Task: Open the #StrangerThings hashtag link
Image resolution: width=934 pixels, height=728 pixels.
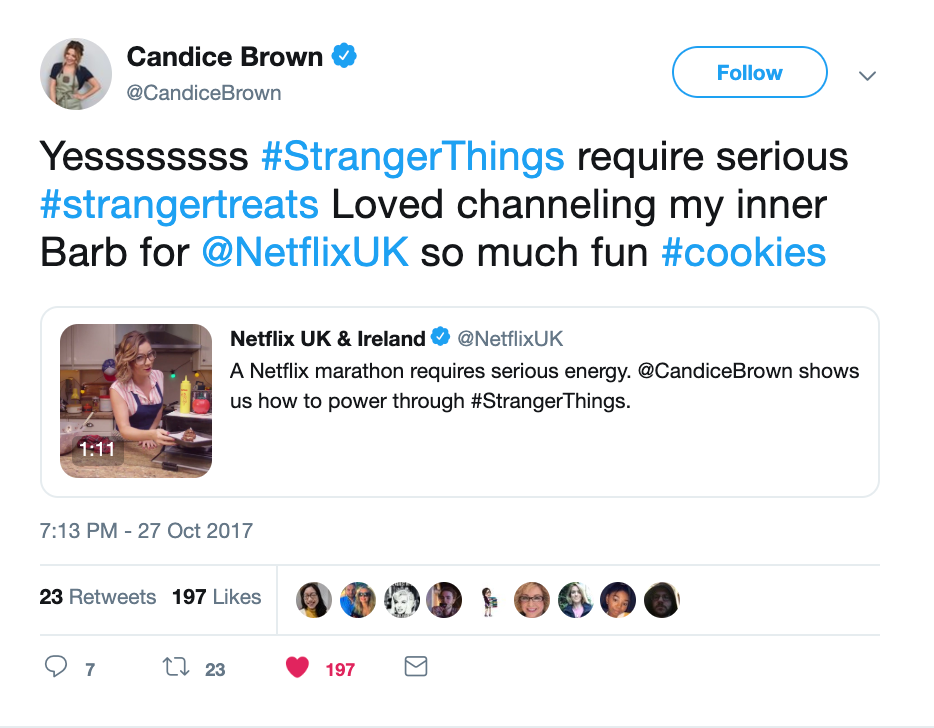Action: point(412,157)
